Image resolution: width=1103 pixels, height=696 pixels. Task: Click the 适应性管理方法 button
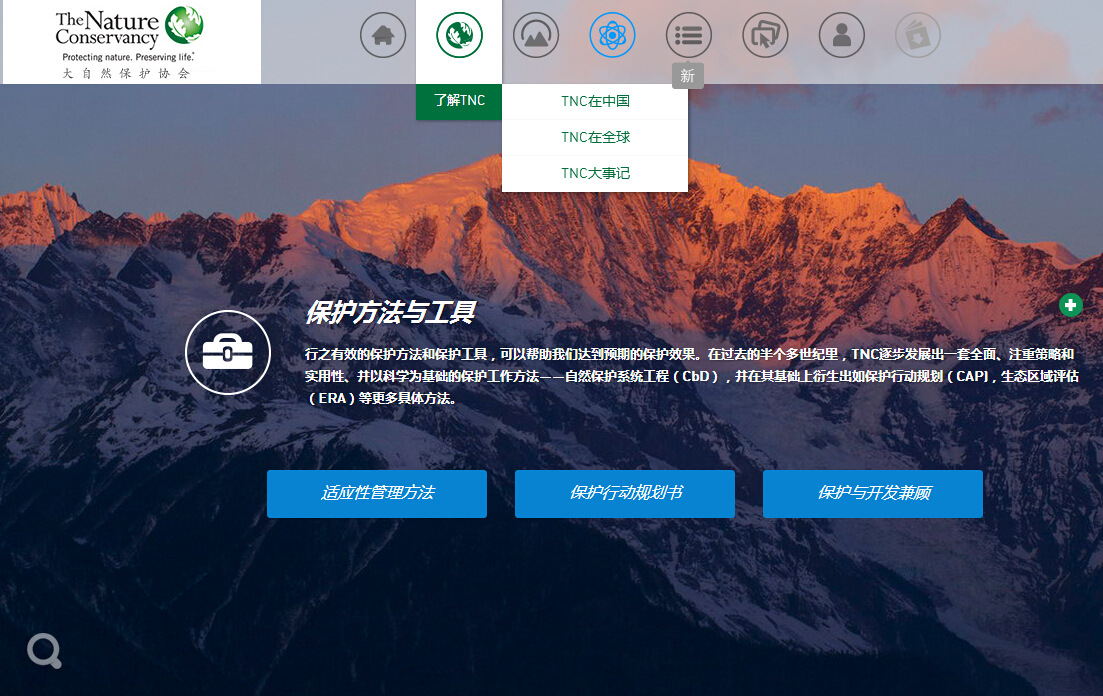[377, 494]
